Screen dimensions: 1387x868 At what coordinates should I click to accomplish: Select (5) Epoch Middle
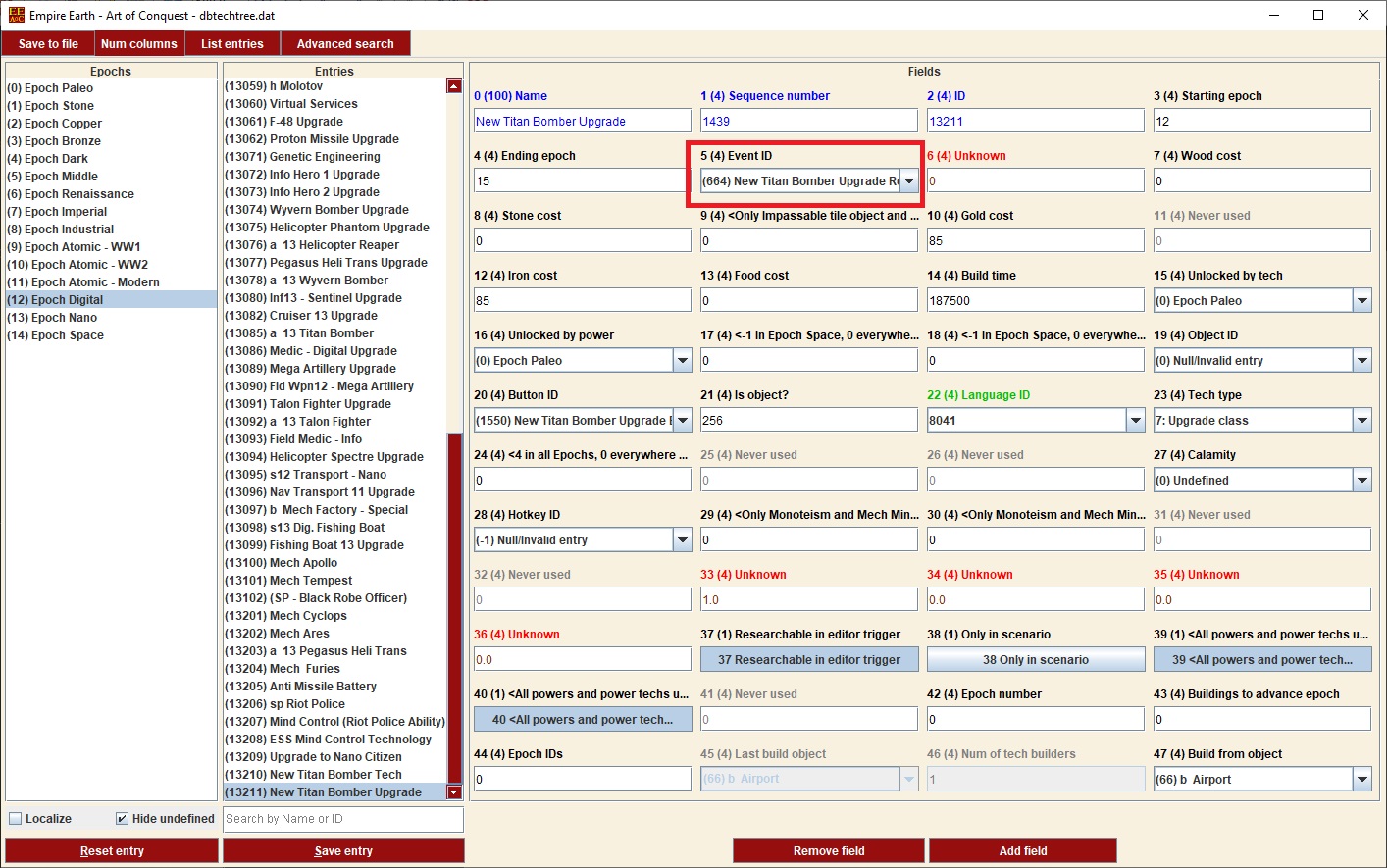(111, 177)
